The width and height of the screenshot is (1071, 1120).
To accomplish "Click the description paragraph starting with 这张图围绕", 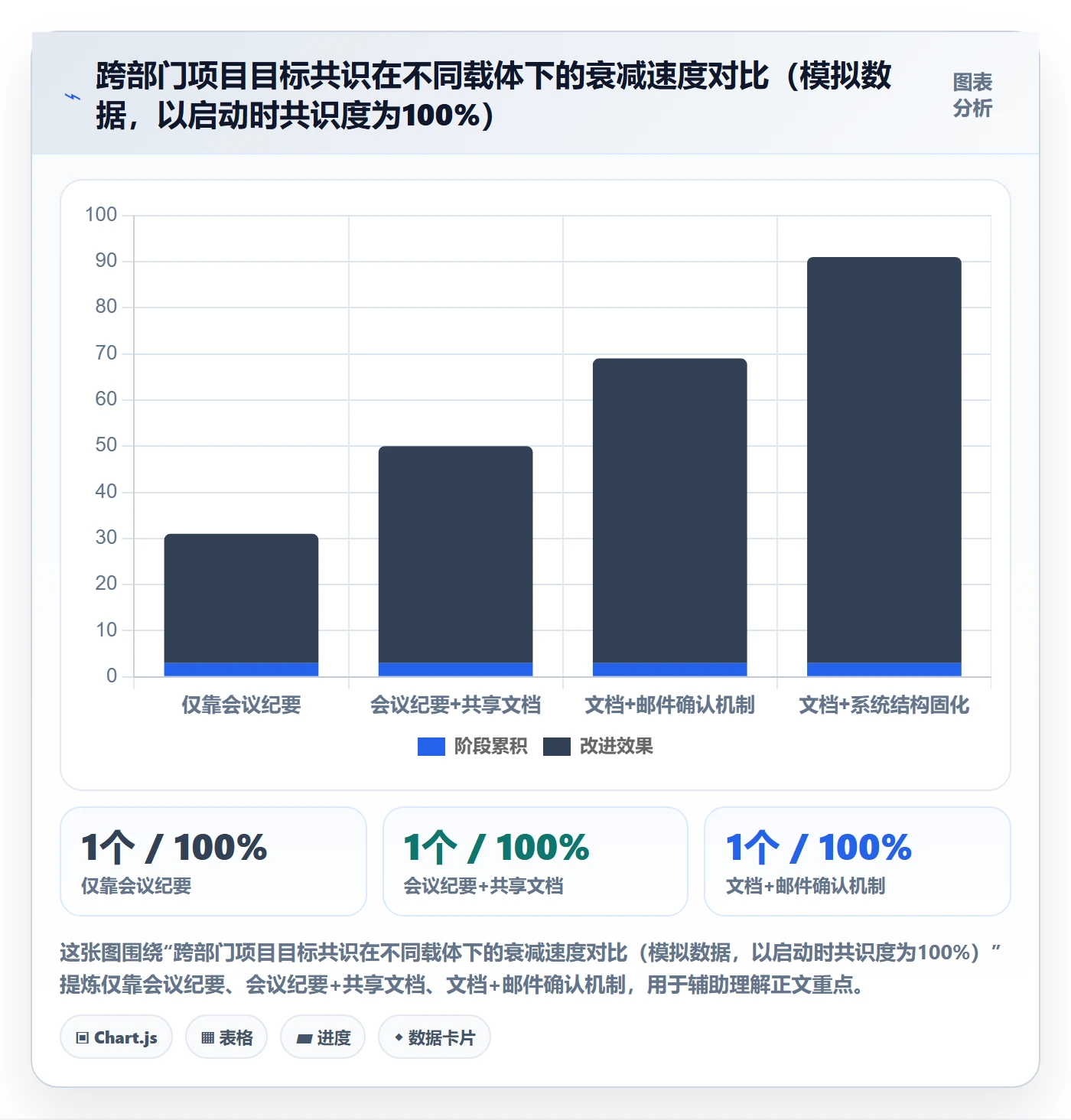I will (x=531, y=969).
